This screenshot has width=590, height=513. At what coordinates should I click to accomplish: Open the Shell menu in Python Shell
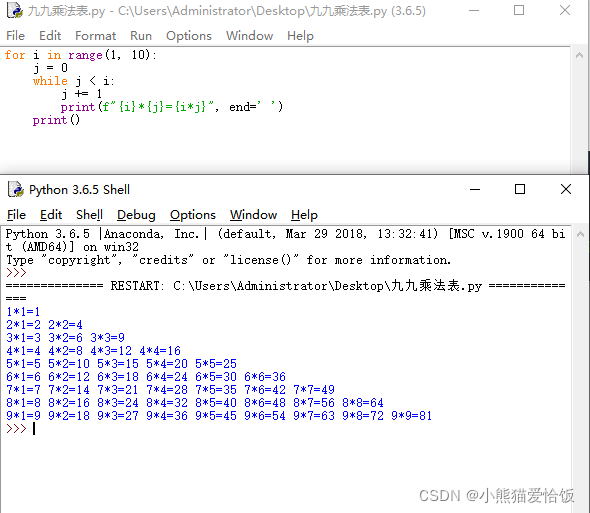pos(90,215)
